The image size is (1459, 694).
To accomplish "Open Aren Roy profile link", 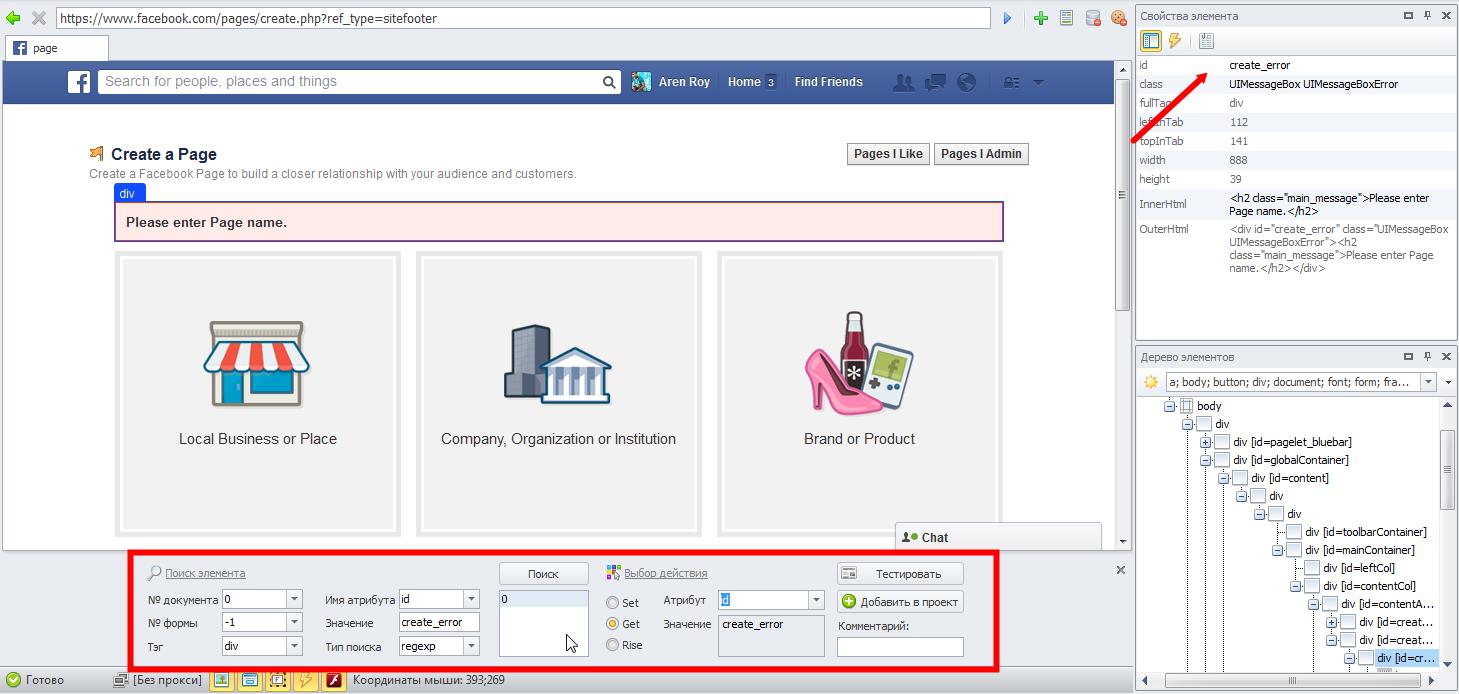I will coord(684,82).
